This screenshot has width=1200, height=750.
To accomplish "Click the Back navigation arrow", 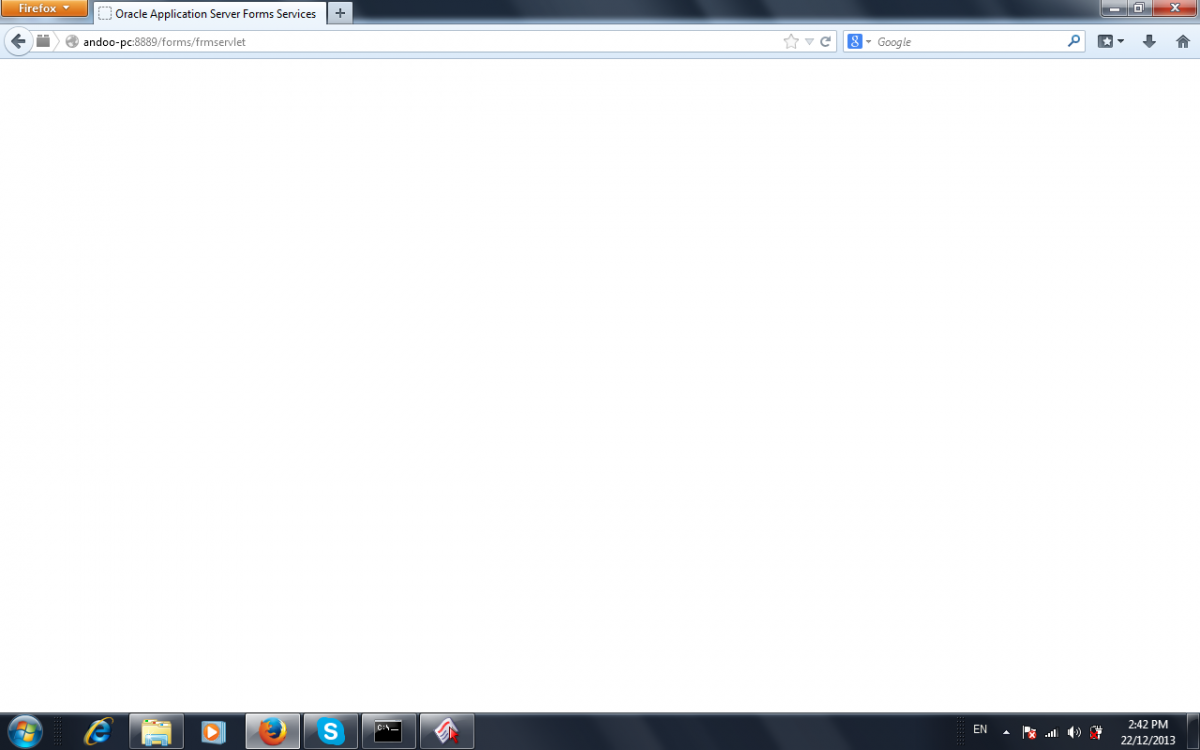I will pyautogui.click(x=17, y=41).
